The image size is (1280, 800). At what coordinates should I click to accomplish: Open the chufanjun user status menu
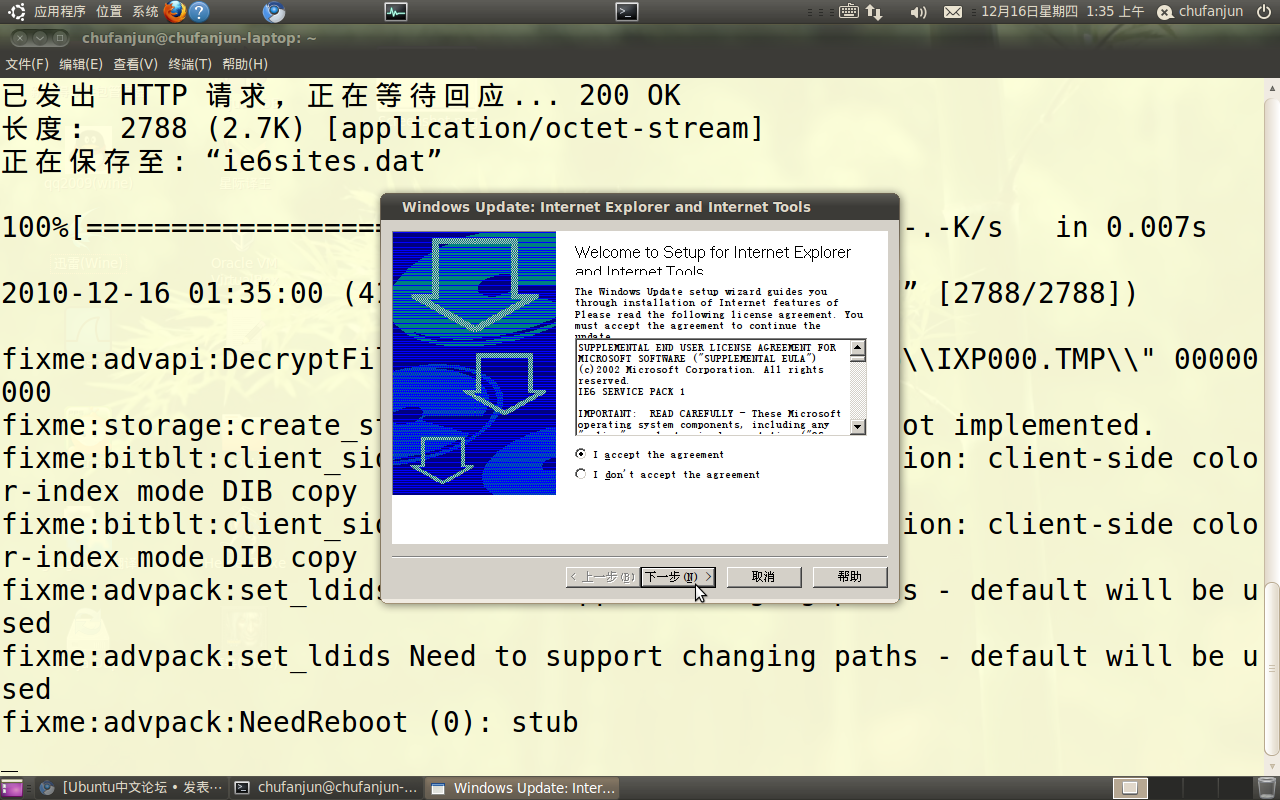(1200, 12)
